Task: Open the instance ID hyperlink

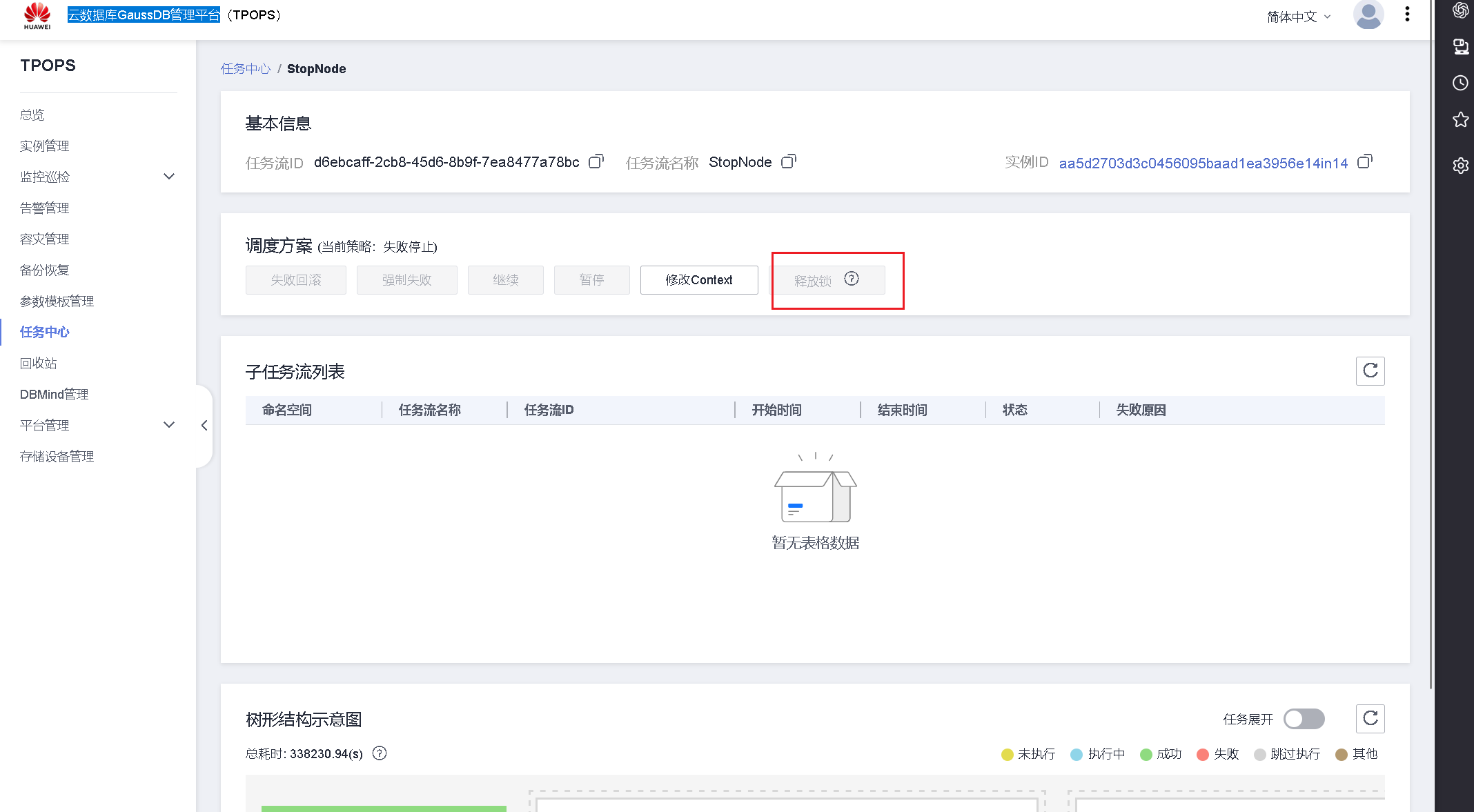Action: click(x=1203, y=163)
